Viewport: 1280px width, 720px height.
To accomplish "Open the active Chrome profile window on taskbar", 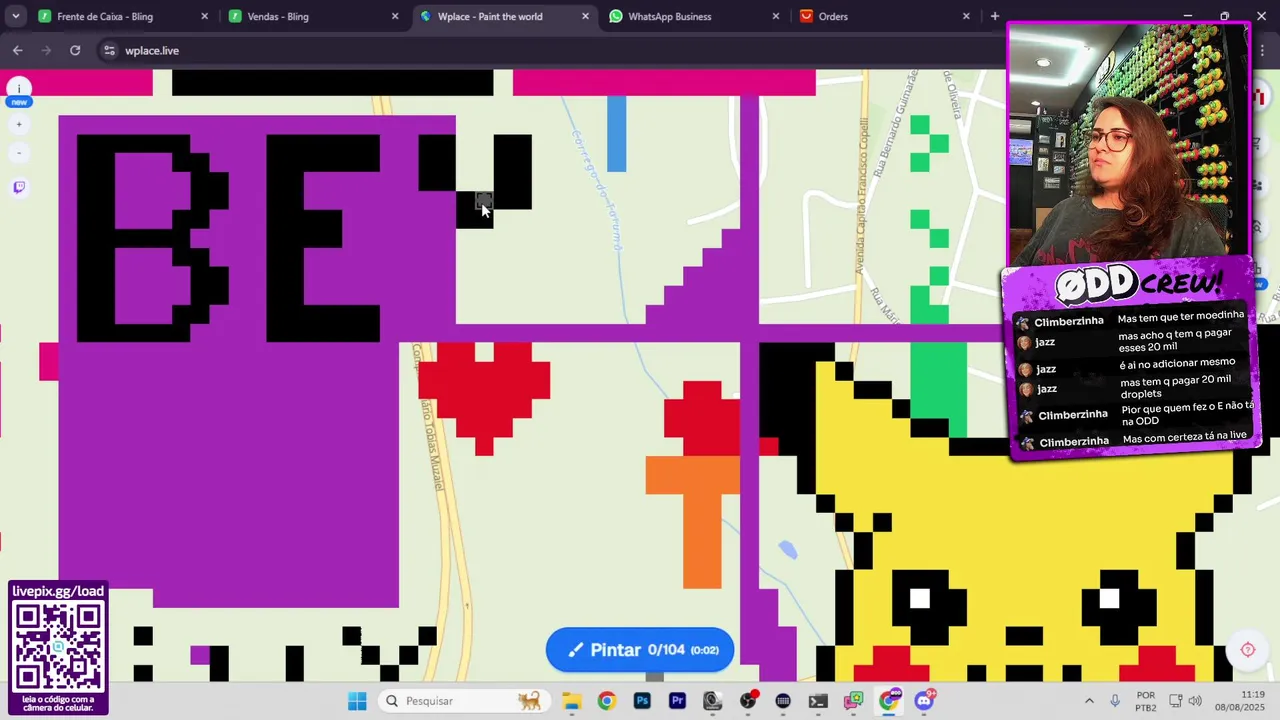I will coord(889,701).
